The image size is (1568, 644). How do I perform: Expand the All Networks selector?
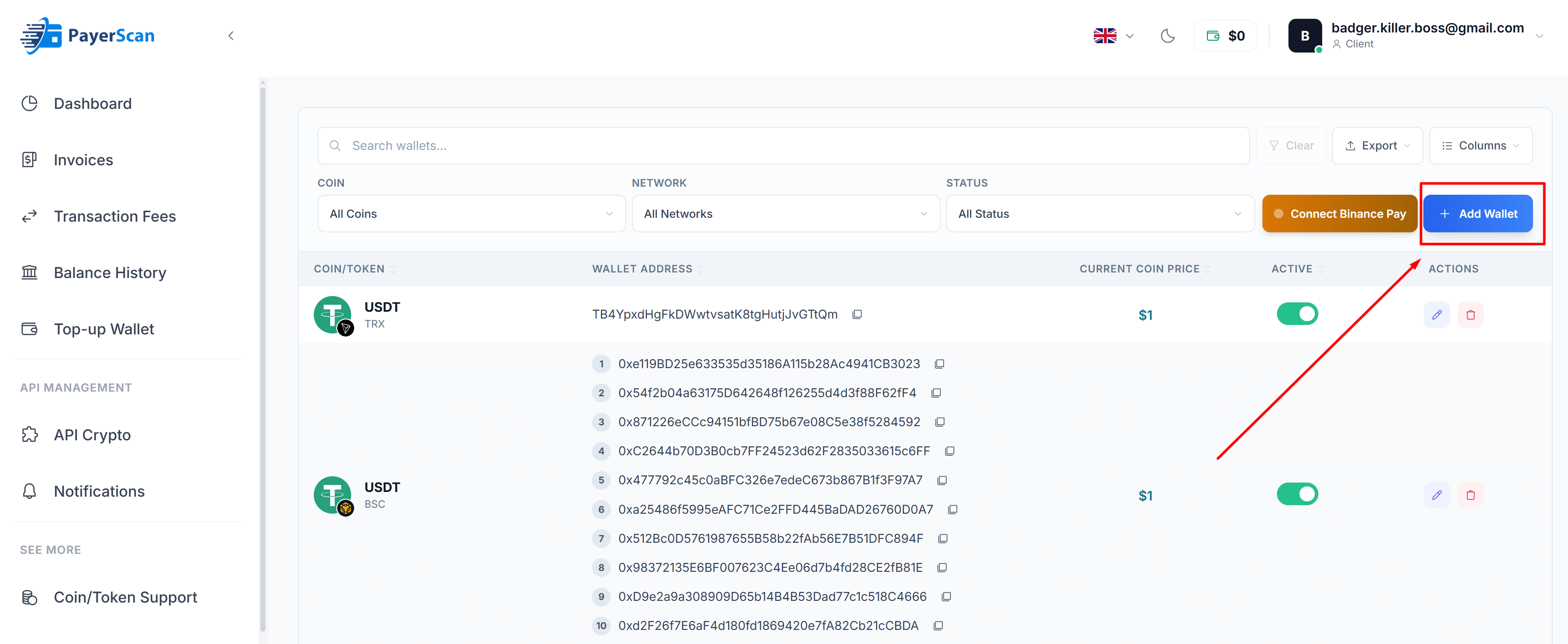point(785,213)
